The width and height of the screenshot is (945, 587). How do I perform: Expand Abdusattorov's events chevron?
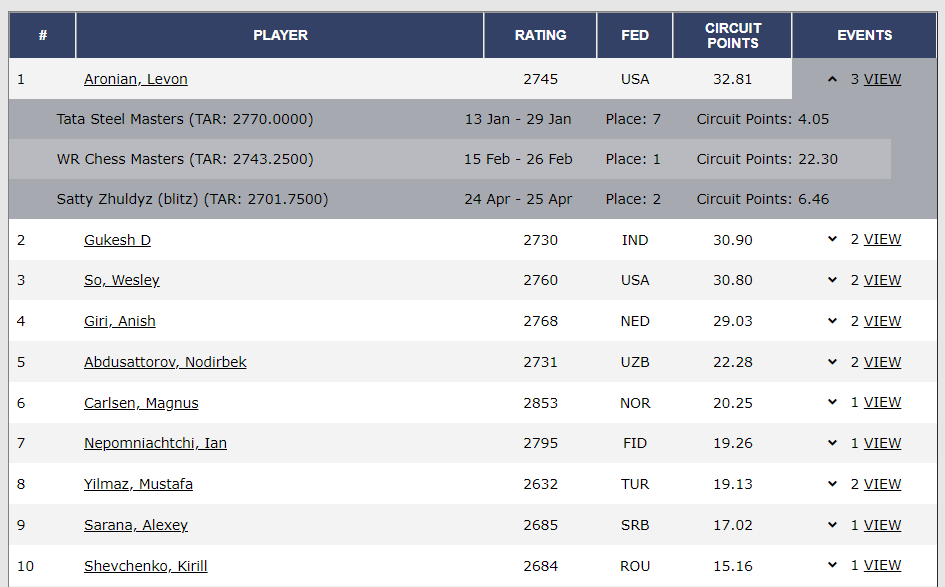[832, 362]
